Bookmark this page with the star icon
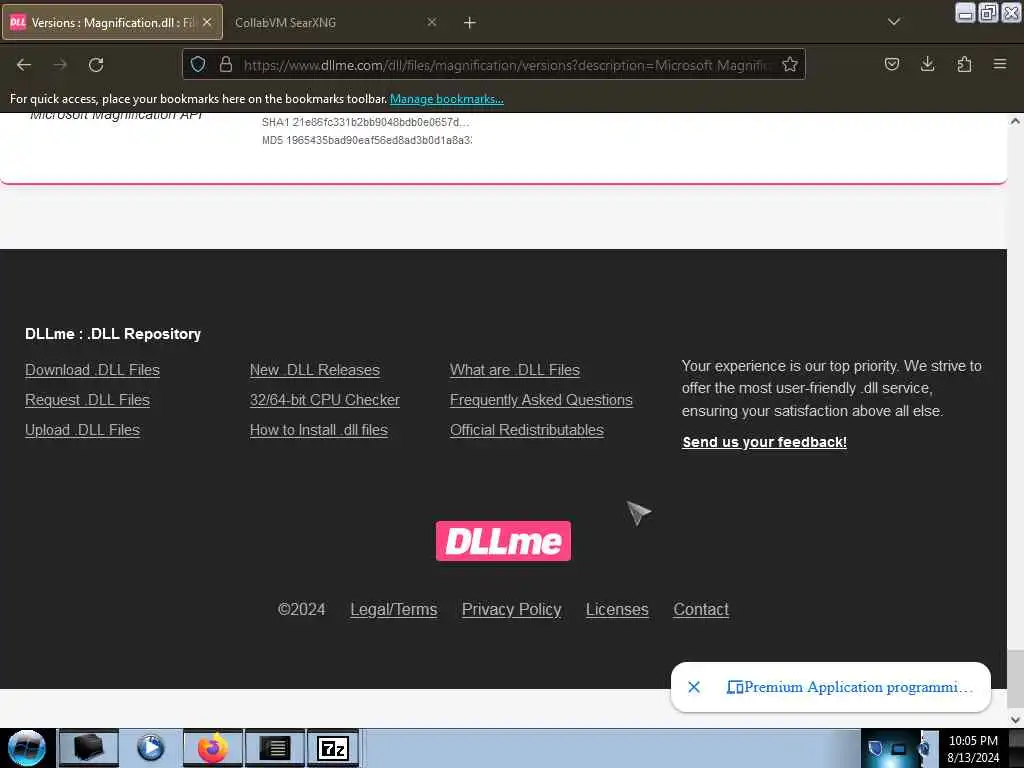1024x768 pixels. coord(790,64)
